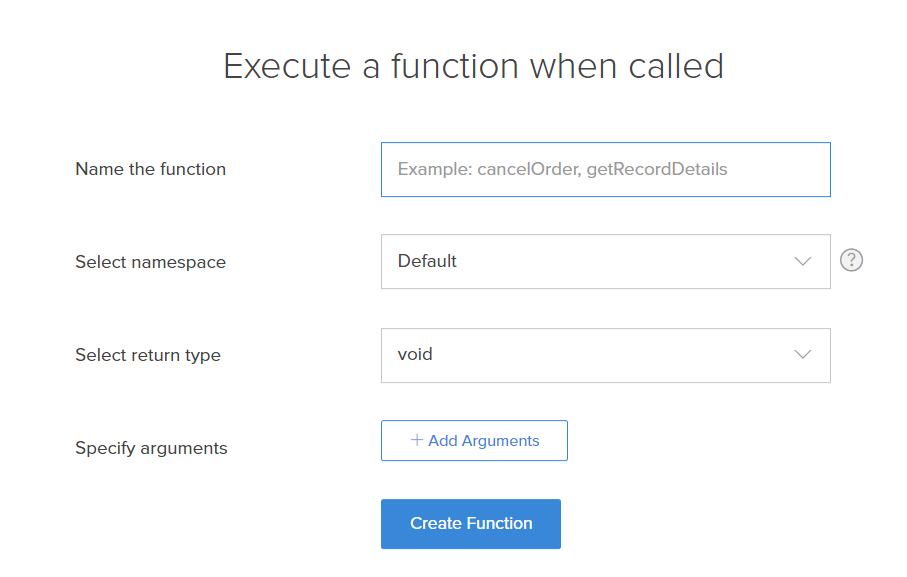Click the 'Example: cancelOrder' placeholder text
Screen dimensions: 907x577
pyautogui.click(x=489, y=169)
